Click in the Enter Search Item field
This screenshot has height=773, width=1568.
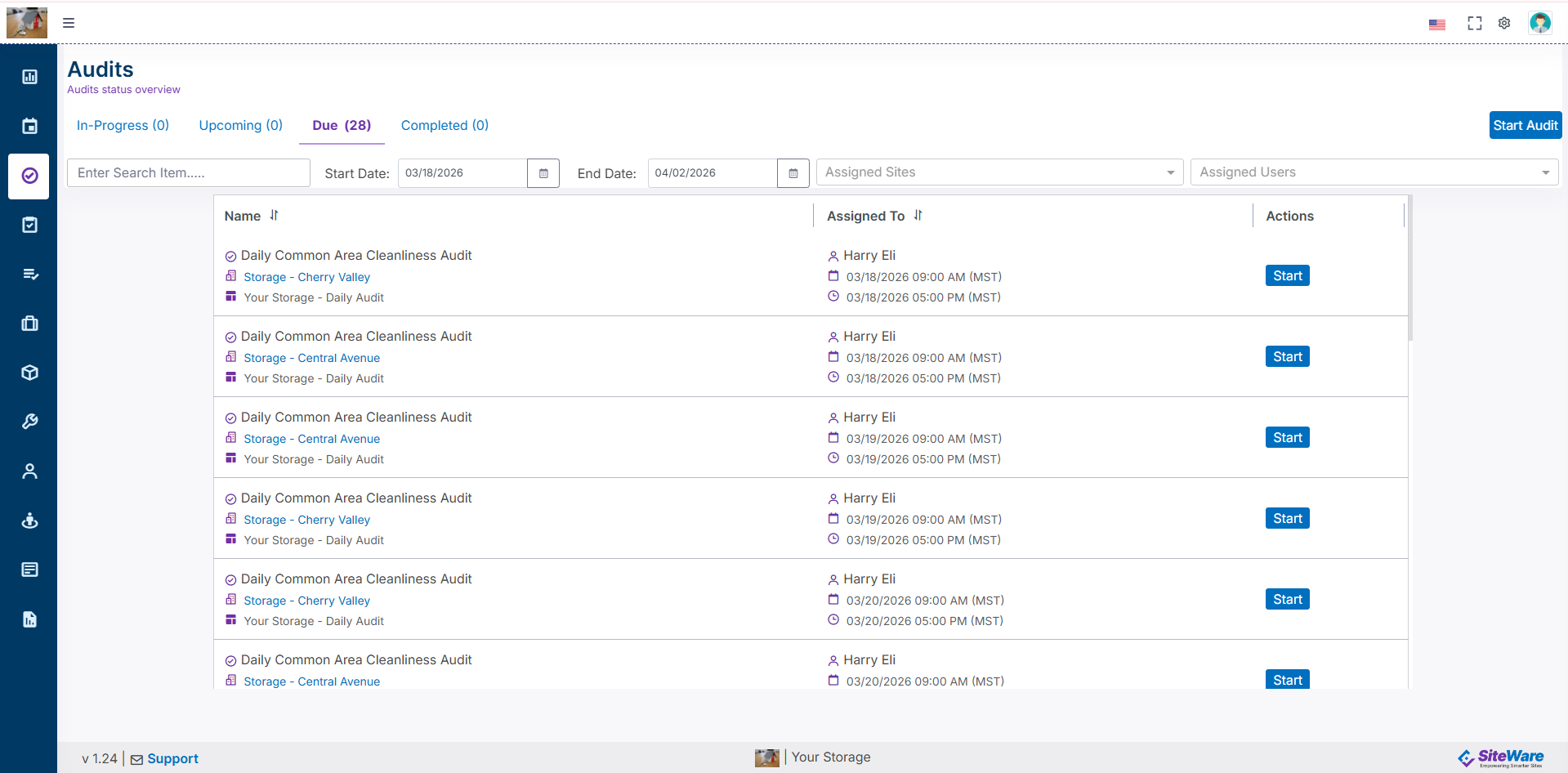click(188, 173)
